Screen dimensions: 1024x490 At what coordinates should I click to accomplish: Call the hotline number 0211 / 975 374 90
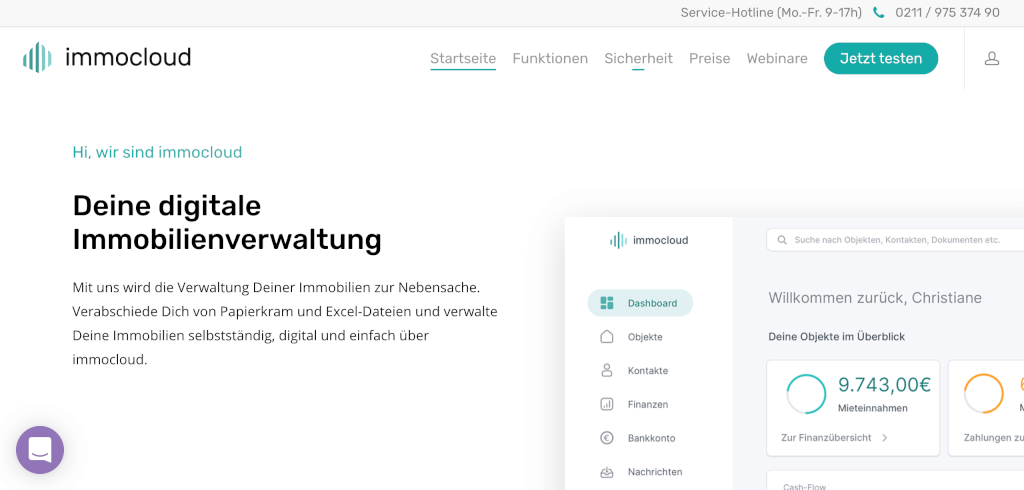pyautogui.click(x=947, y=12)
